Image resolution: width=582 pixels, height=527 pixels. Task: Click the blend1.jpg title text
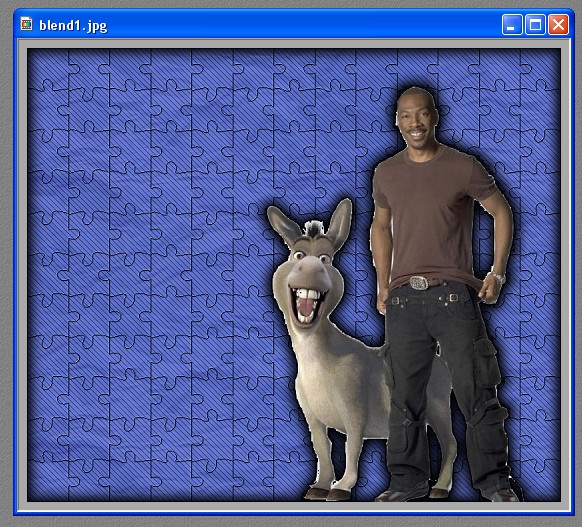click(x=73, y=26)
